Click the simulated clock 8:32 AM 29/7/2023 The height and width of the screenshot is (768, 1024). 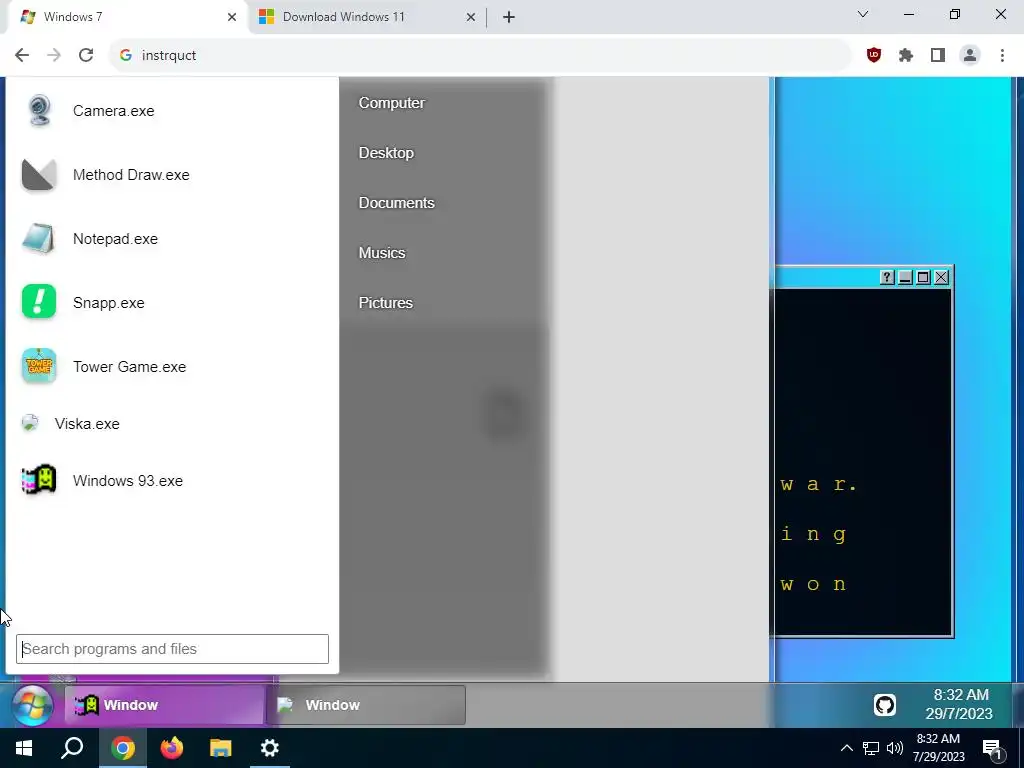click(x=959, y=704)
